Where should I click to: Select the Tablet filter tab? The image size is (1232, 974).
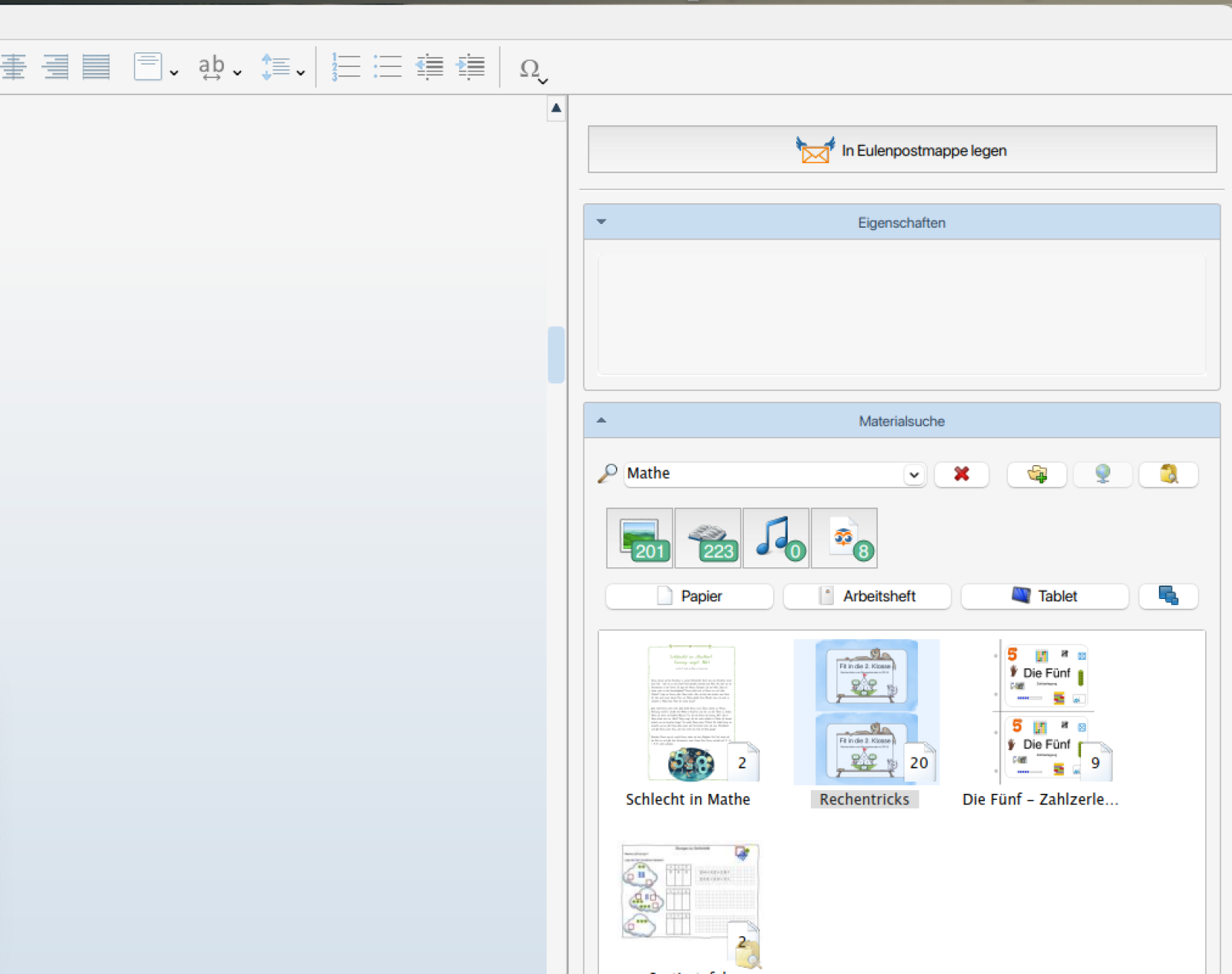tap(1044, 596)
